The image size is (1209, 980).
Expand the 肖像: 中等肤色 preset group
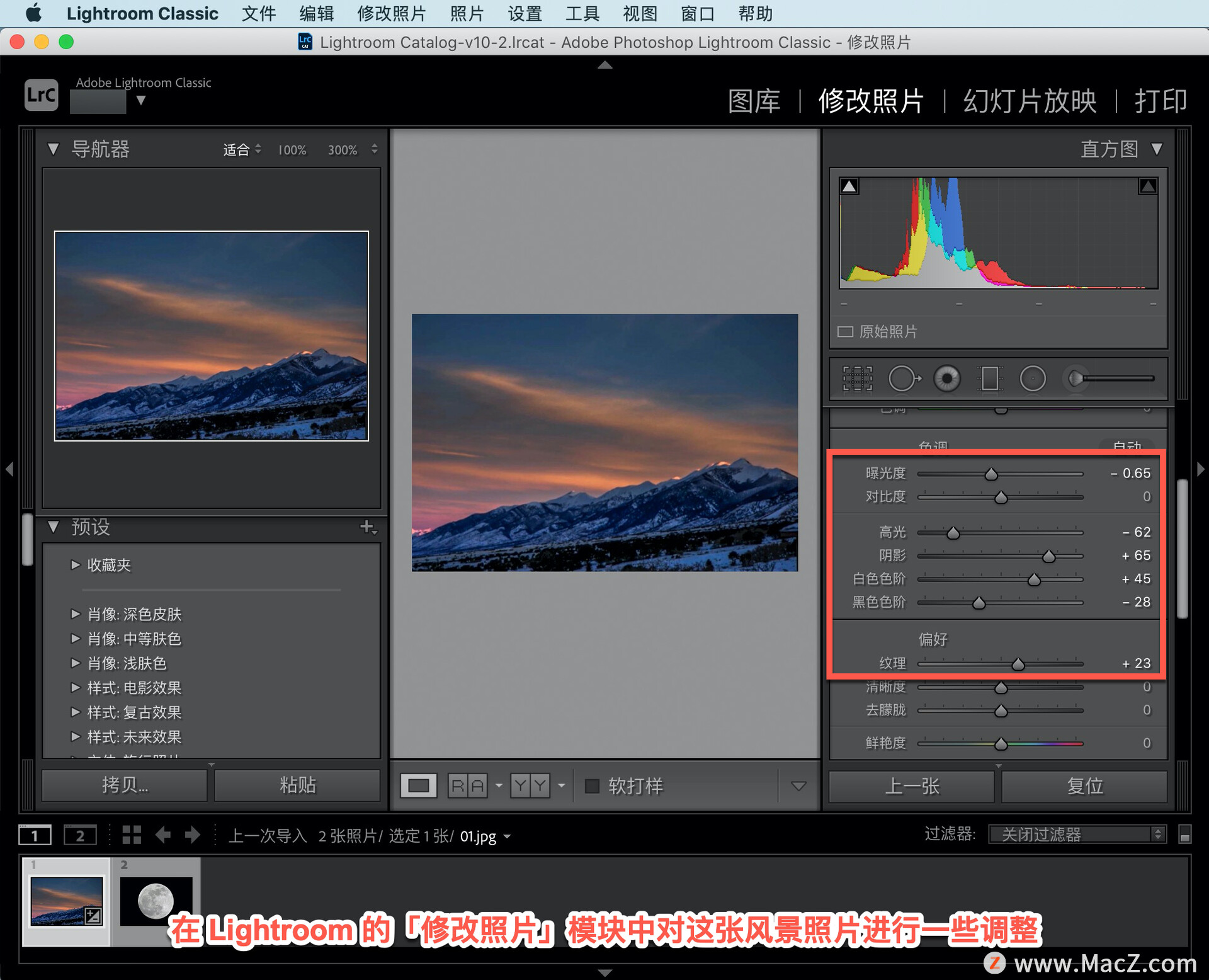[x=76, y=639]
